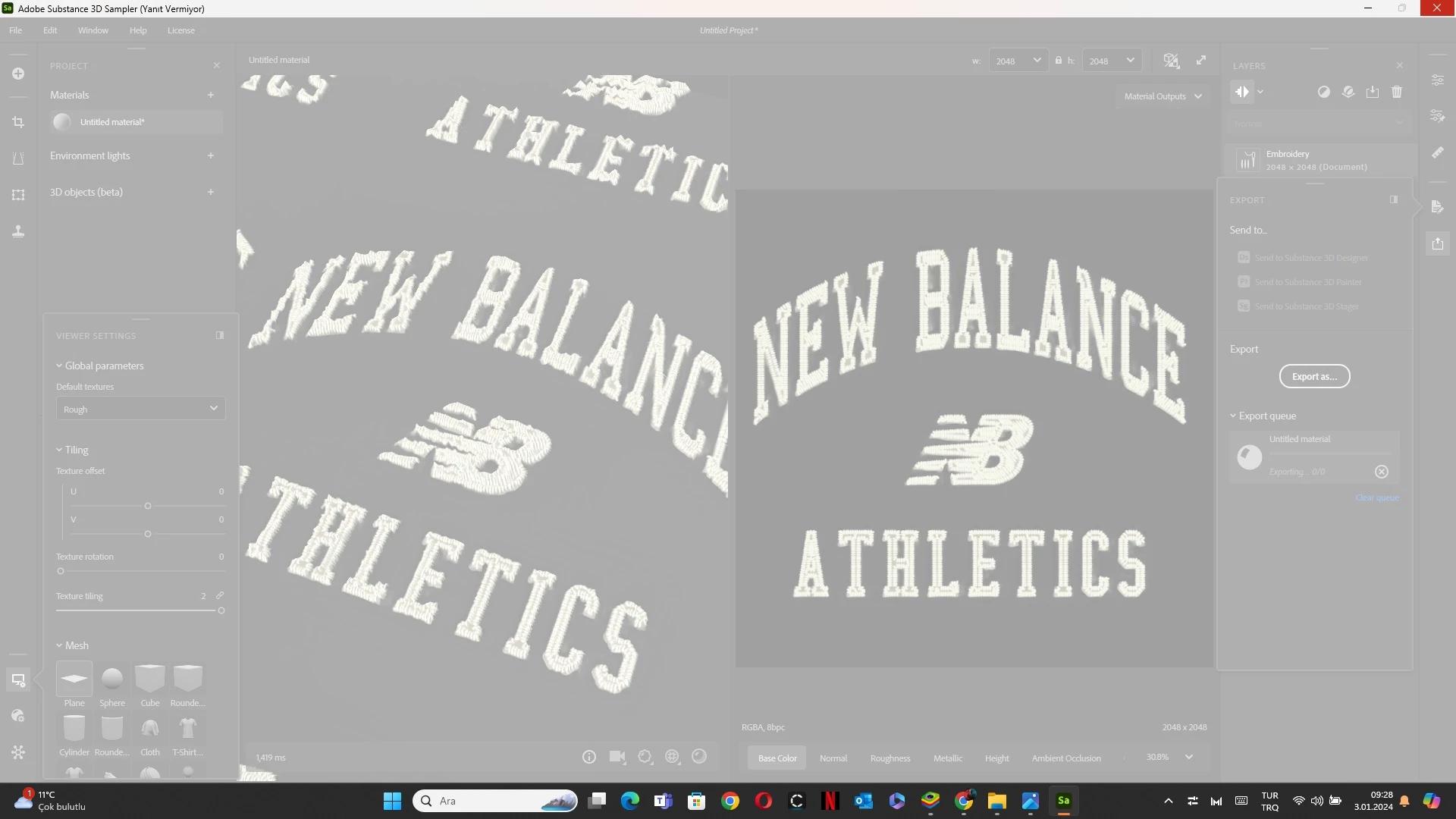Click the Export as... button
Image resolution: width=1456 pixels, height=819 pixels.
tap(1314, 376)
